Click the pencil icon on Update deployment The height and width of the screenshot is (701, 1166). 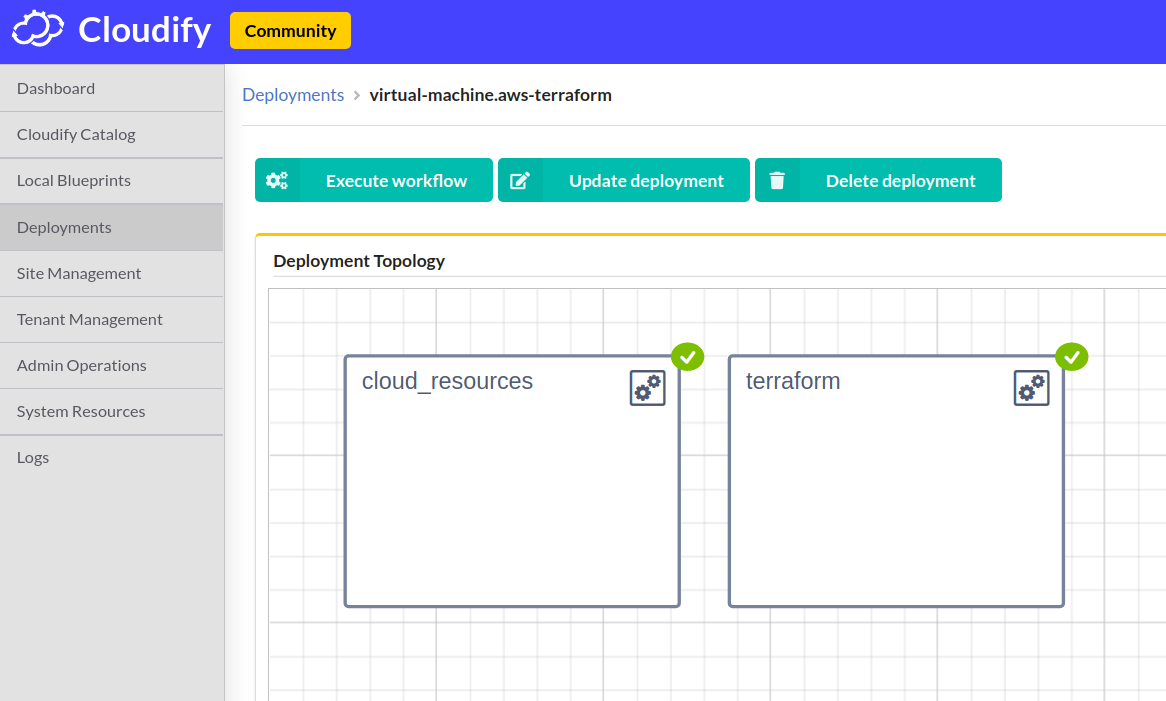point(521,180)
